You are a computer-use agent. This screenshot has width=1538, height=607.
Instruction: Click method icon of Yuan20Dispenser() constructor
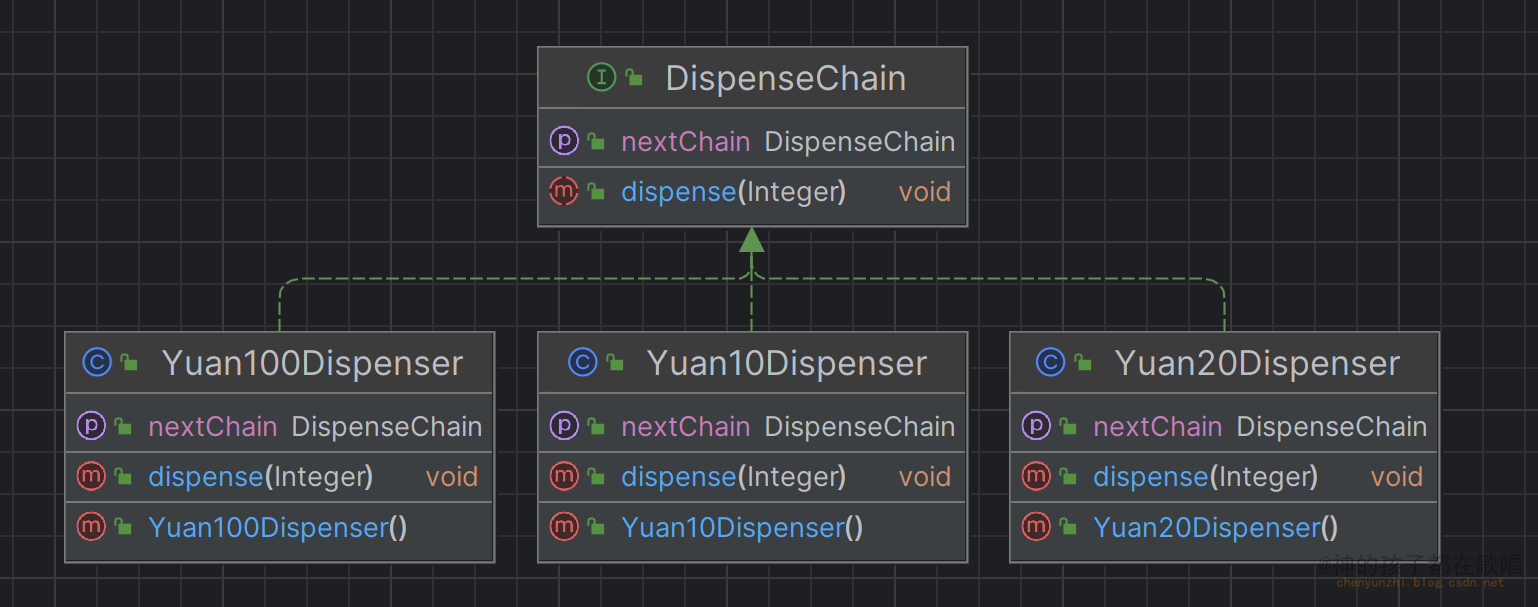(x=1036, y=526)
